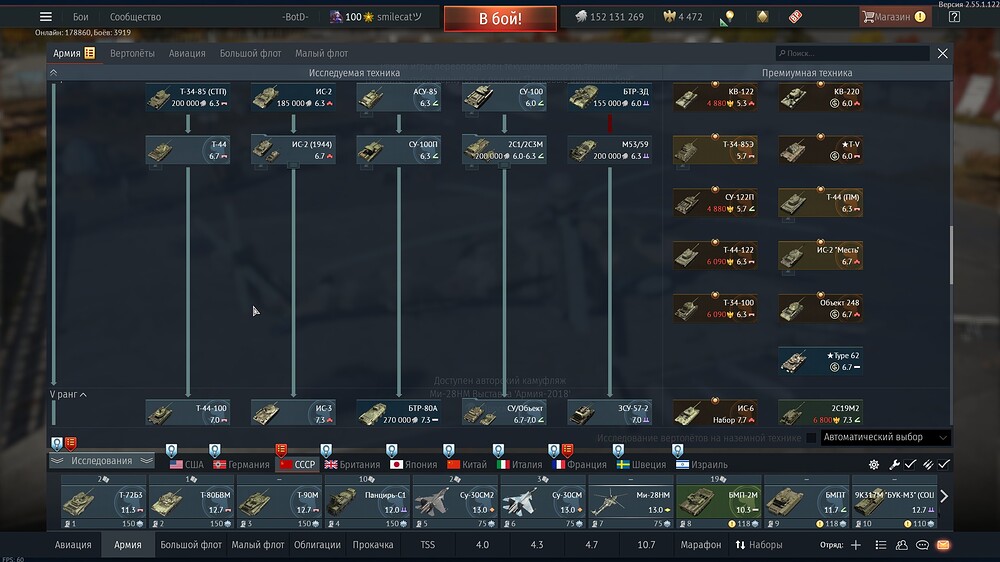1000x562 pixels.
Task: Click the Поиск search field
Action: point(852,54)
